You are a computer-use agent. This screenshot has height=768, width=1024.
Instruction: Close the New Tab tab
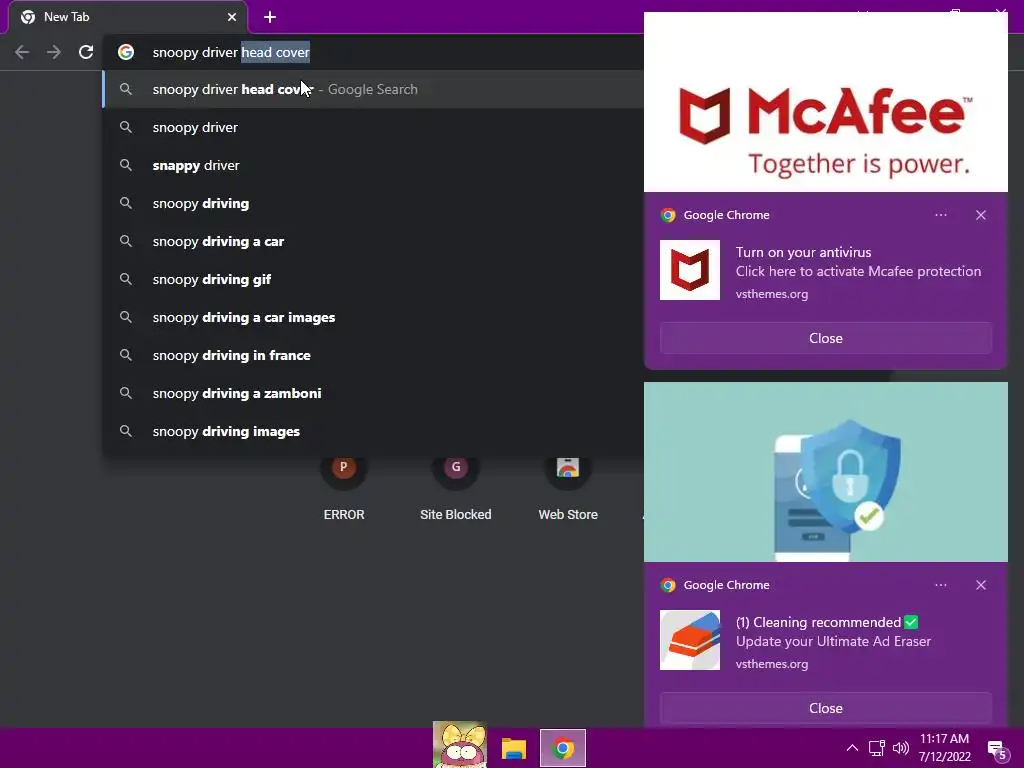click(x=232, y=17)
